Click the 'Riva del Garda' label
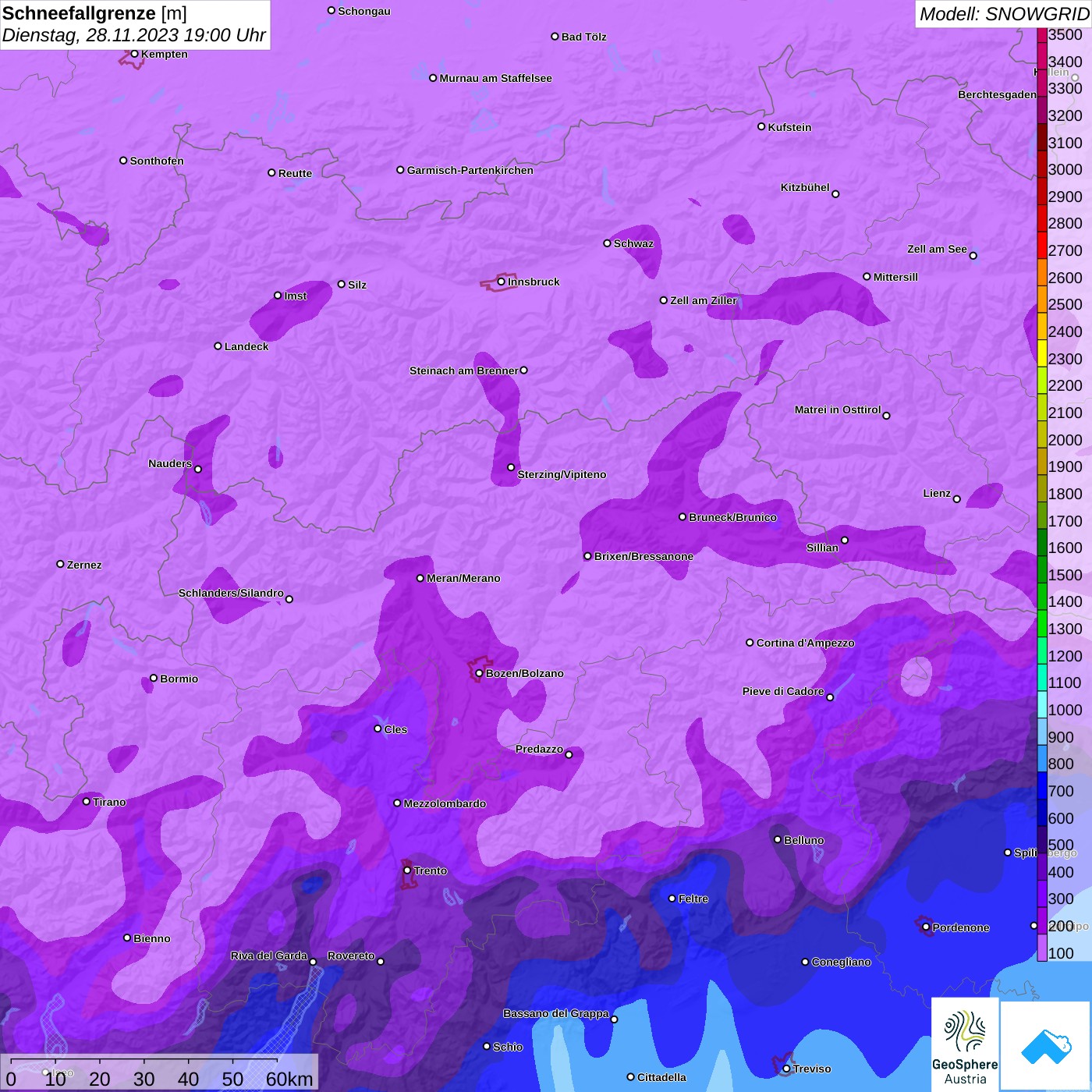 [269, 955]
